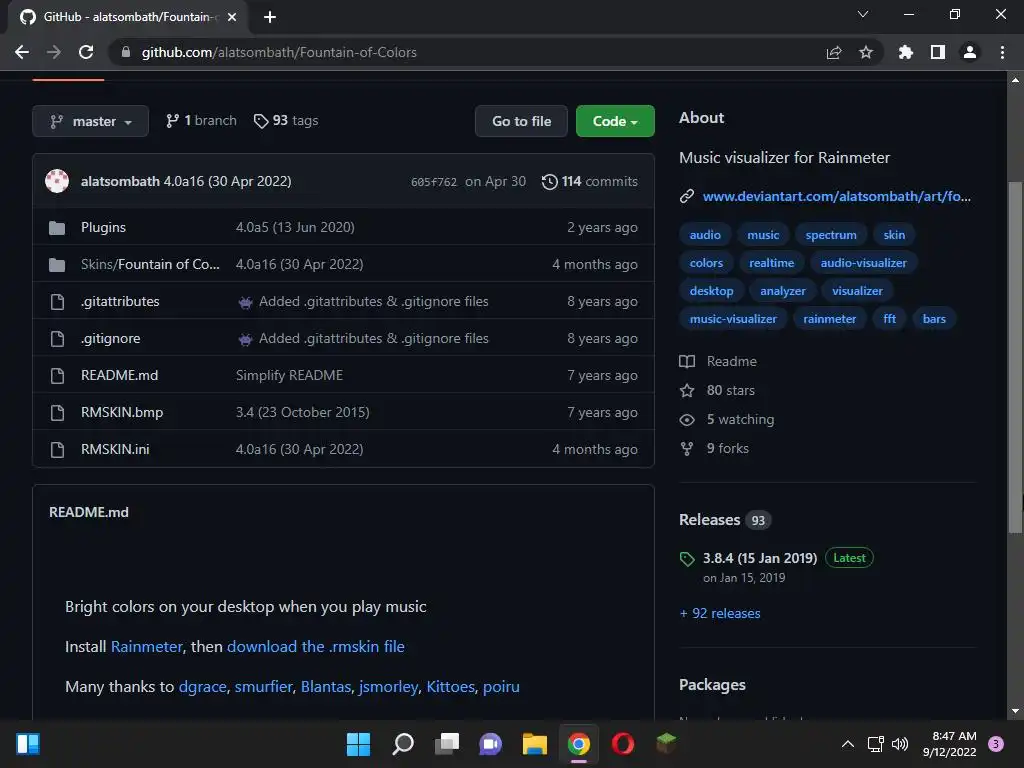Open the 3.8.4 (15 Jan 2019) release
The height and width of the screenshot is (768, 1024).
(760, 558)
